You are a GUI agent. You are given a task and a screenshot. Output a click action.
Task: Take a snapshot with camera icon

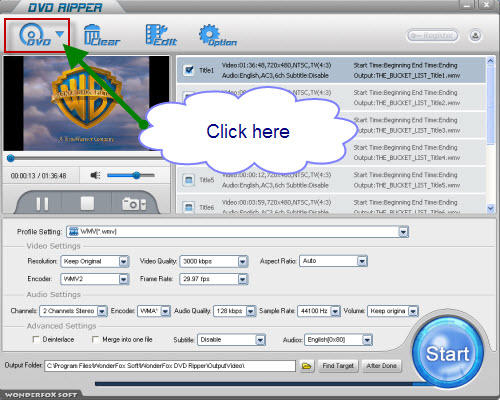point(131,204)
